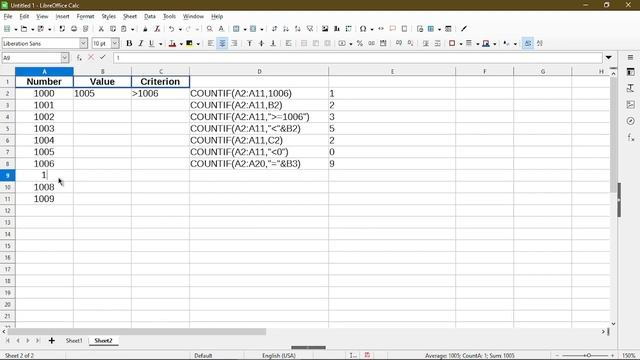Screen dimensions: 640x360
Task: Click the background color yellow swatch
Action: point(189,43)
